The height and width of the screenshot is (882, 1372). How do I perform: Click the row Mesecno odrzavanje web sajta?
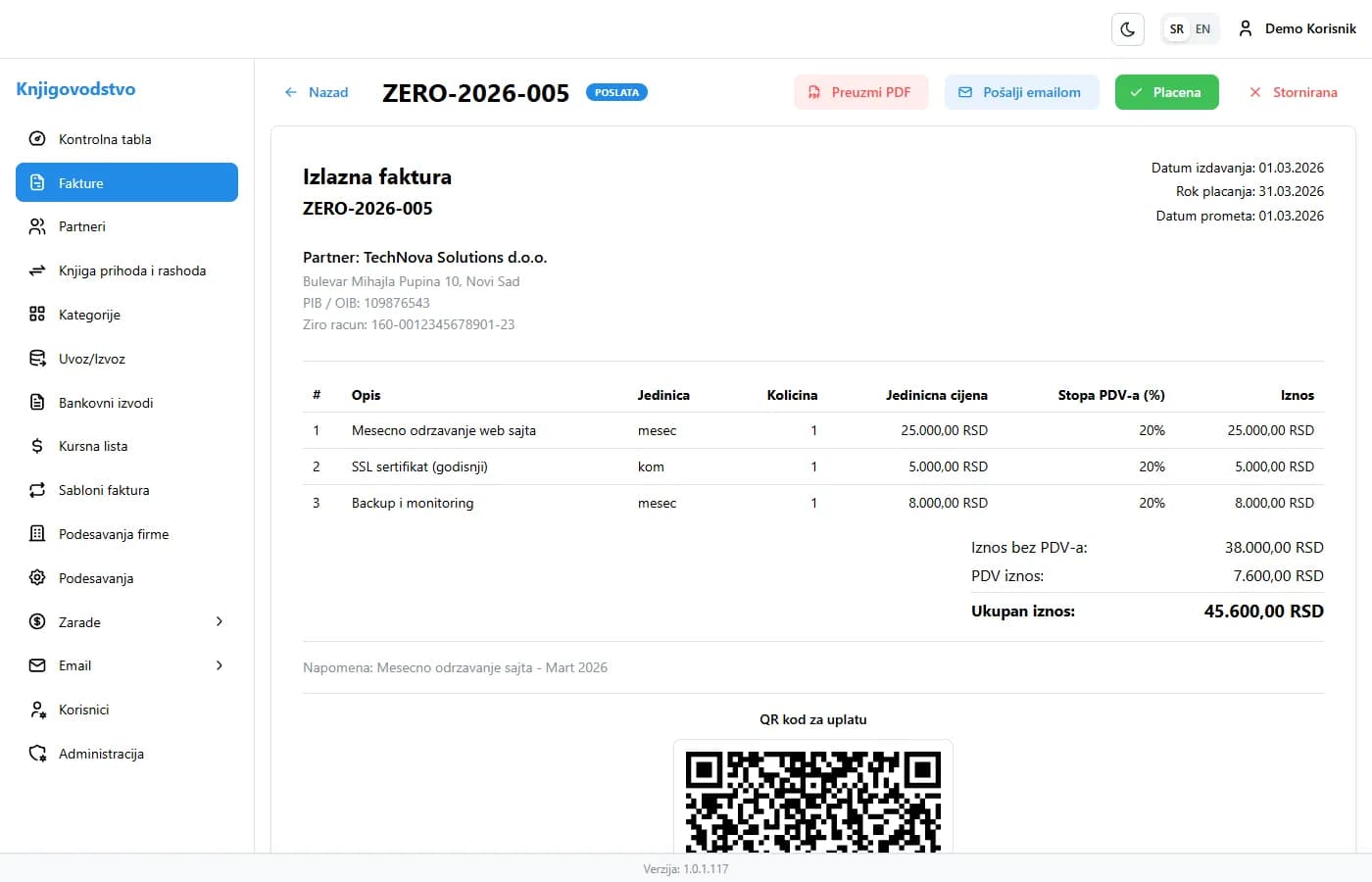(813, 430)
